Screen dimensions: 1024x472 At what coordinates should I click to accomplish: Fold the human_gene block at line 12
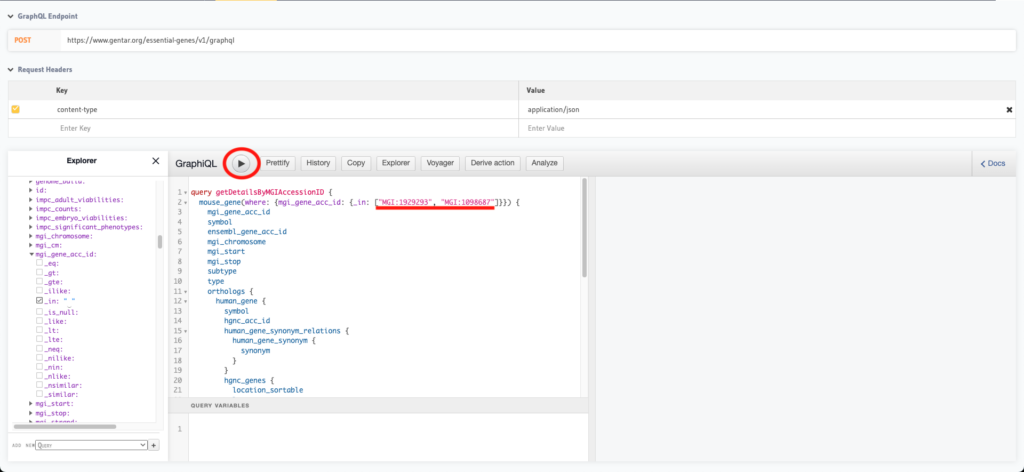tap(186, 301)
